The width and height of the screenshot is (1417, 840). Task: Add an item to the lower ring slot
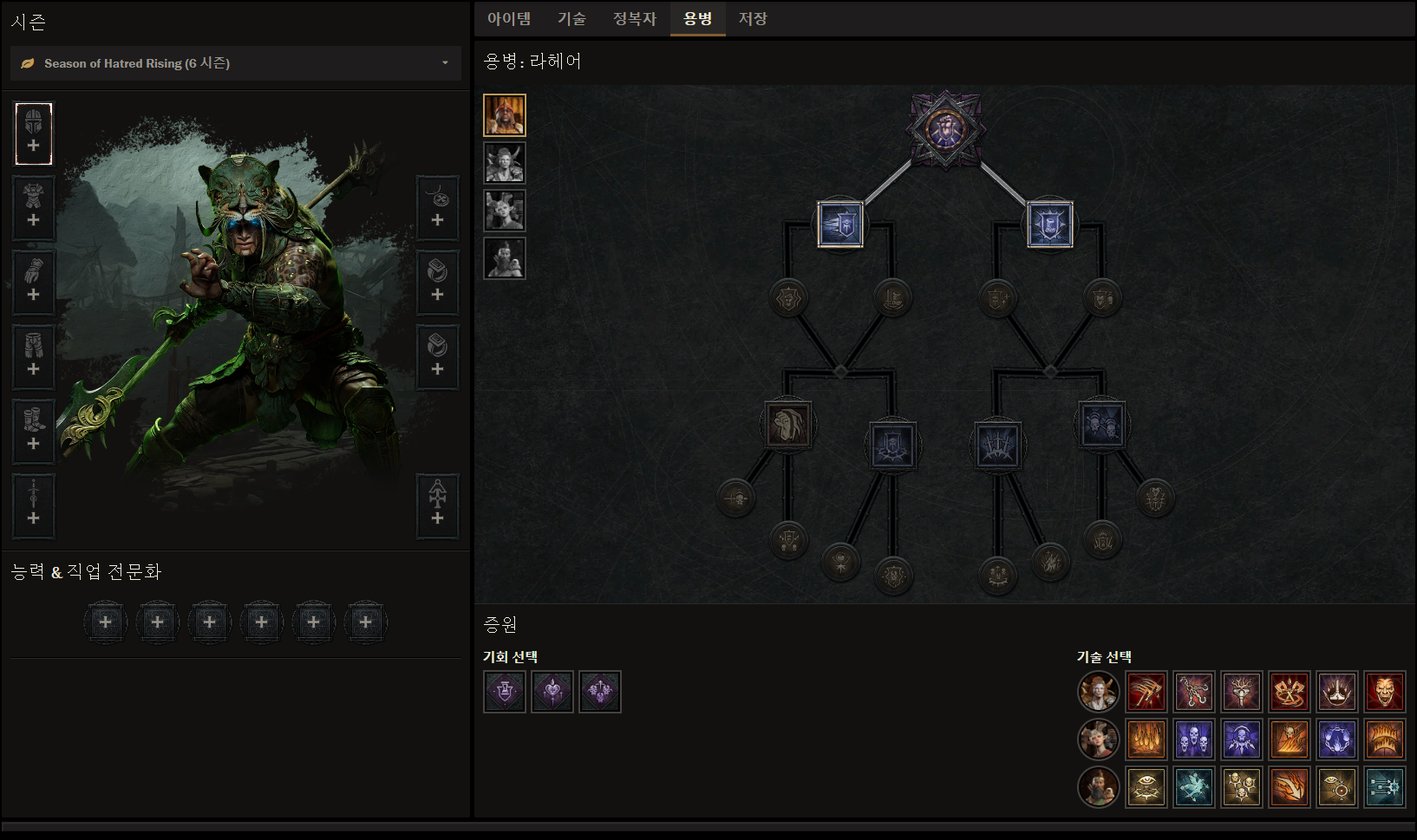(438, 357)
